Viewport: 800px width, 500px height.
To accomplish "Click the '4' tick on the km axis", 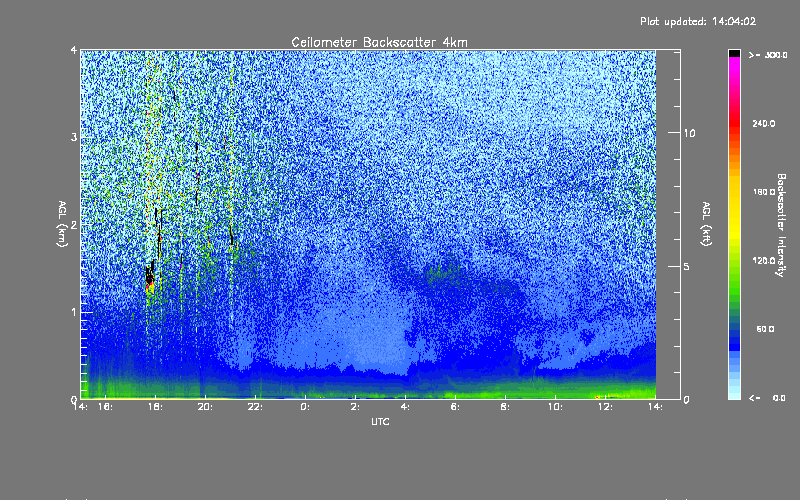I will pos(74,51).
